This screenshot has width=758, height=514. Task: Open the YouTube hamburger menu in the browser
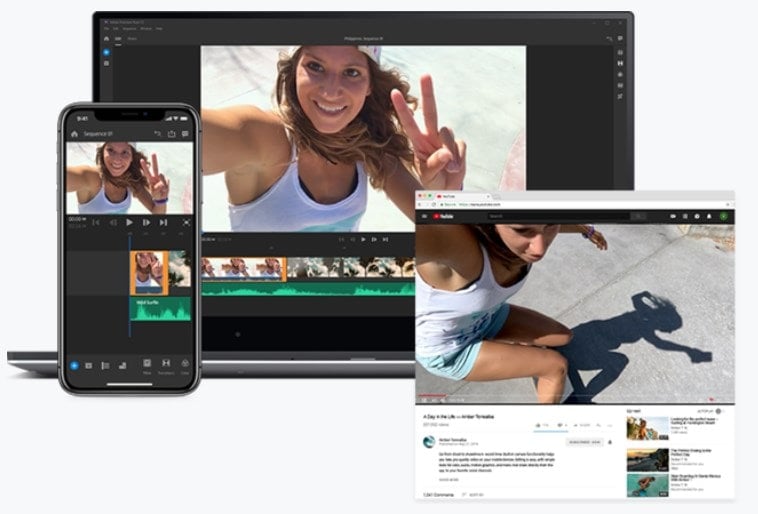tap(424, 217)
